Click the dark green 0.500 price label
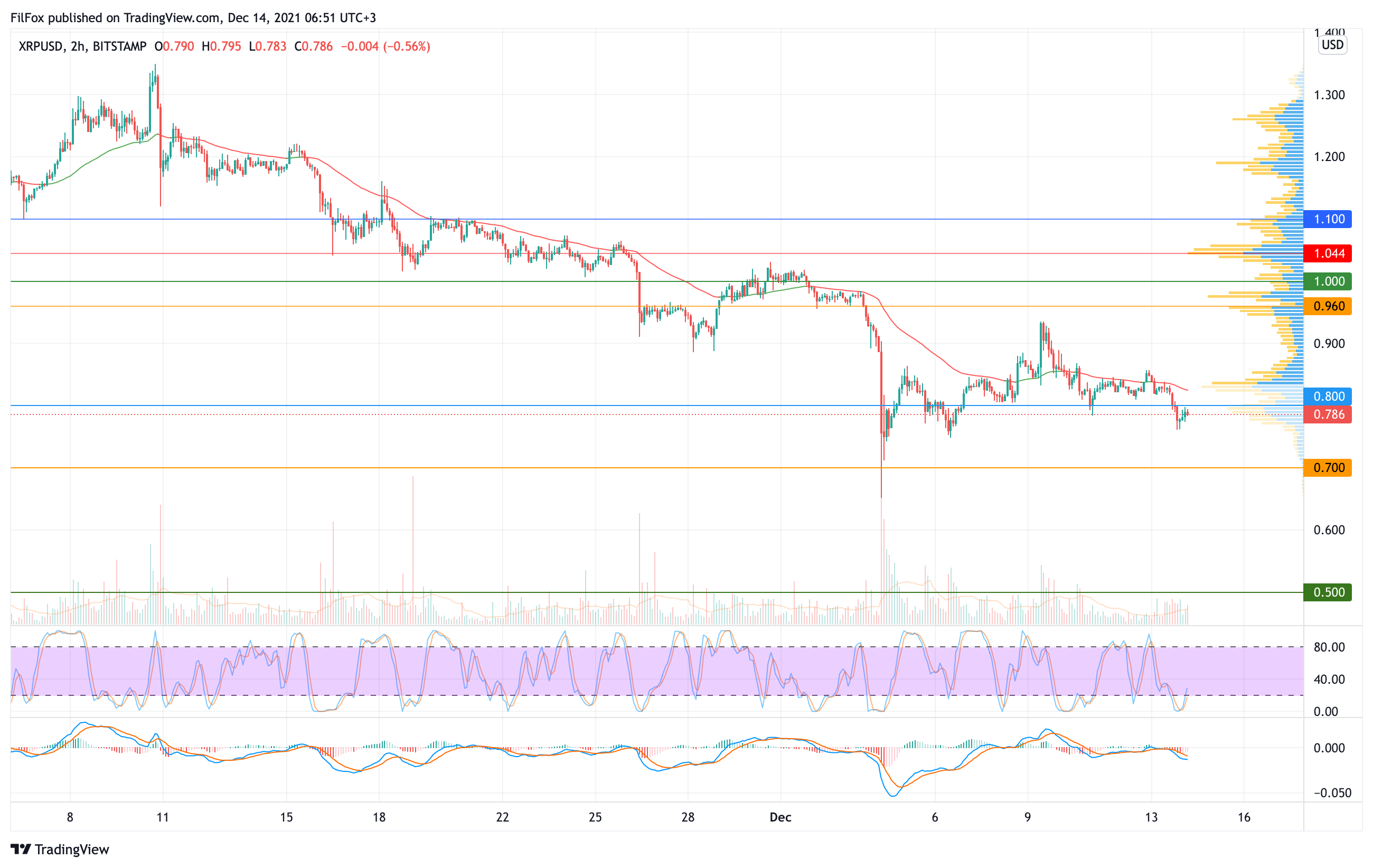 pos(1328,592)
